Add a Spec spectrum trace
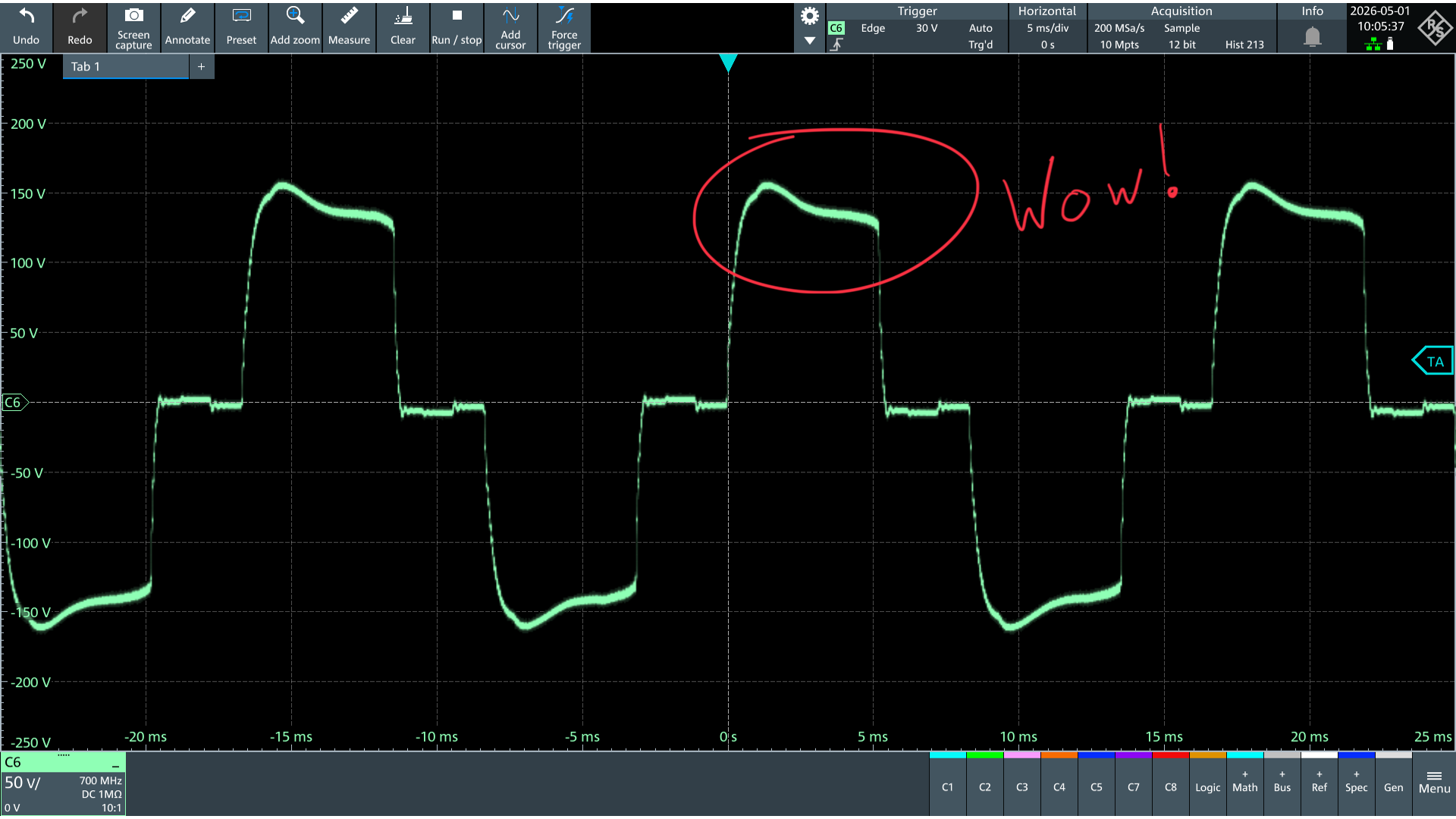The width and height of the screenshot is (1456, 819). (x=1357, y=784)
